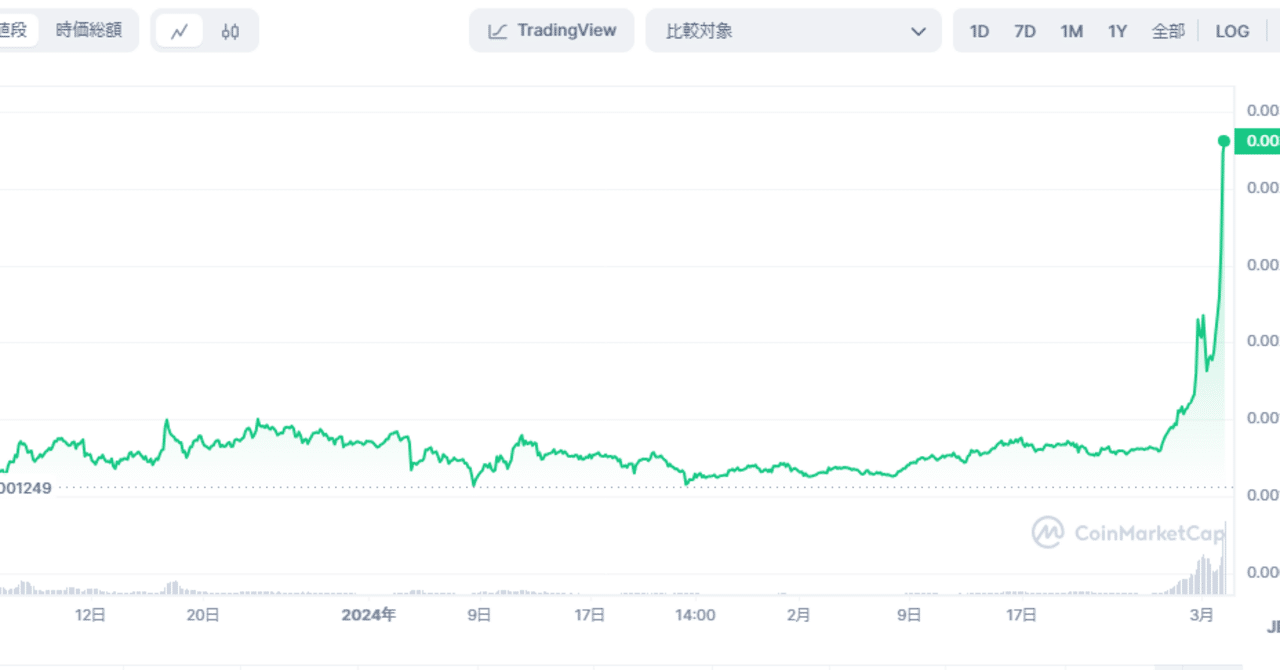
Task: Toggle the LOG scale
Action: [x=1232, y=31]
